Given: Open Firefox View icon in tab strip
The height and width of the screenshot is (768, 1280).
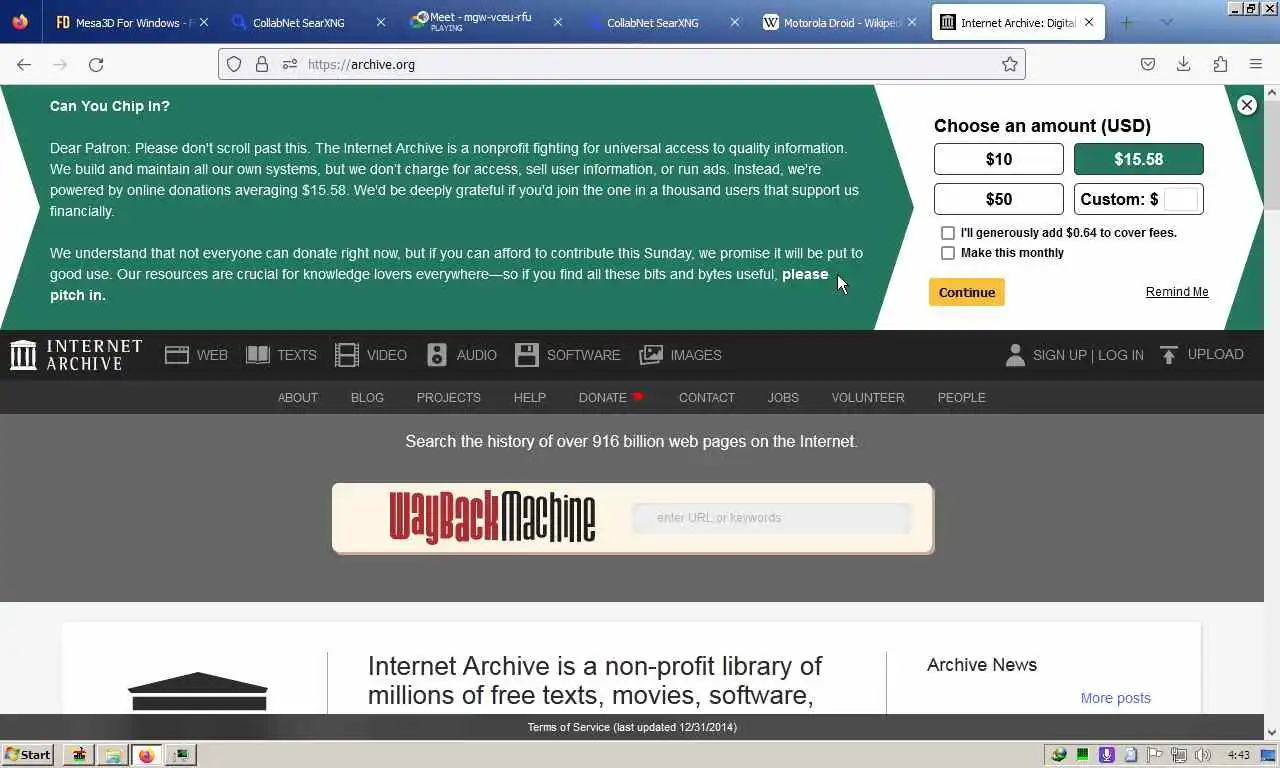Looking at the screenshot, I should point(20,22).
